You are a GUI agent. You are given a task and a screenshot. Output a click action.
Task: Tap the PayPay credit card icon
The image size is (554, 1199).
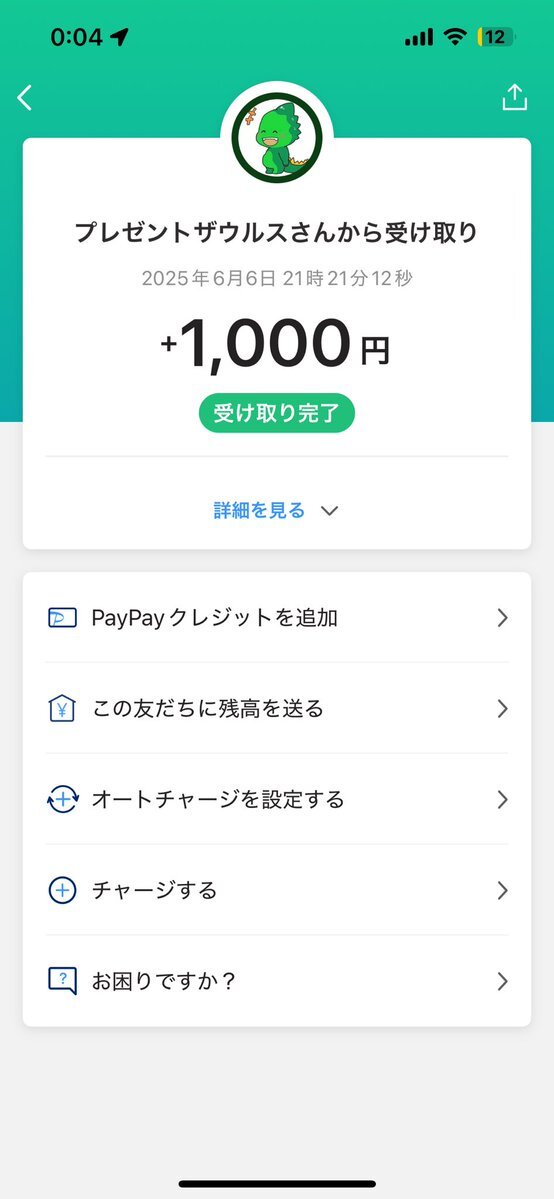coord(62,618)
